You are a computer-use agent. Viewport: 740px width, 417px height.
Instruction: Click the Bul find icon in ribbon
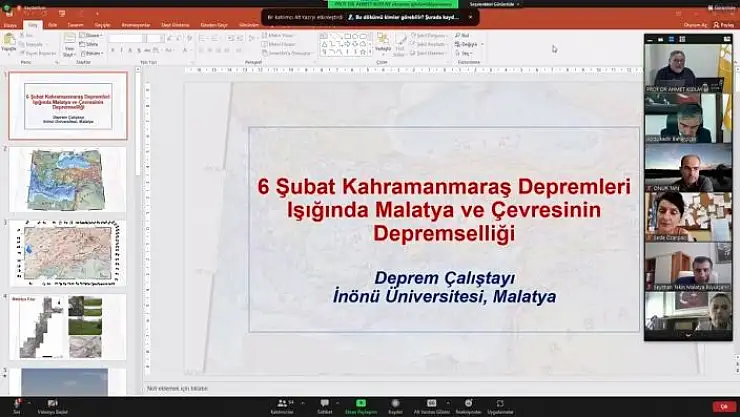(x=464, y=35)
